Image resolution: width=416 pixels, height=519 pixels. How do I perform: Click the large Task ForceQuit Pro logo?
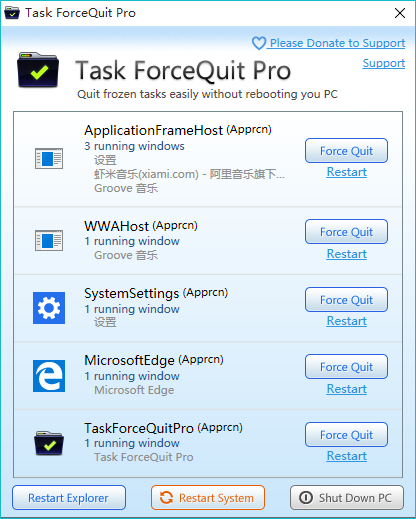click(38, 70)
